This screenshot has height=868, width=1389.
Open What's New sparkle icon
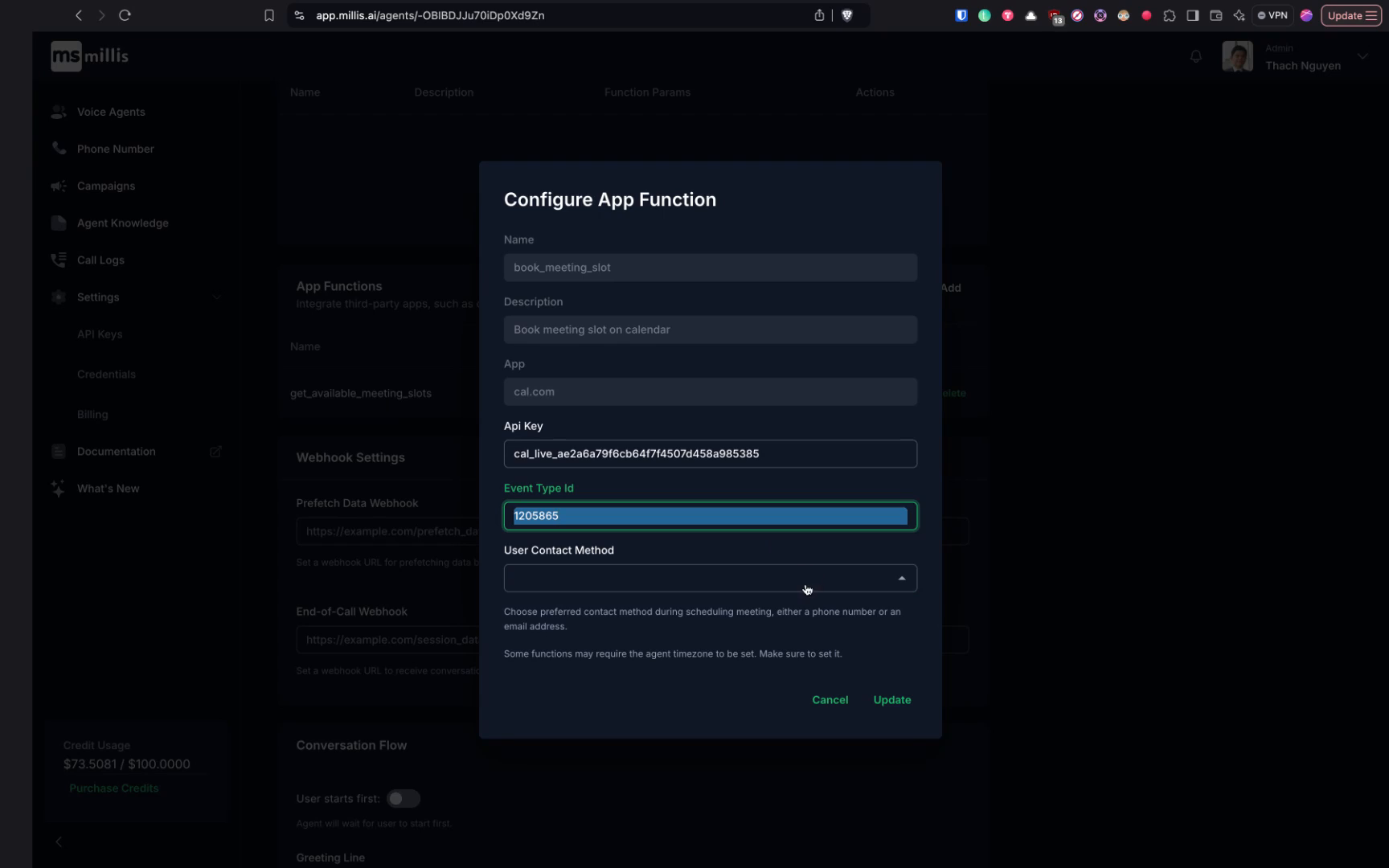[x=58, y=488]
